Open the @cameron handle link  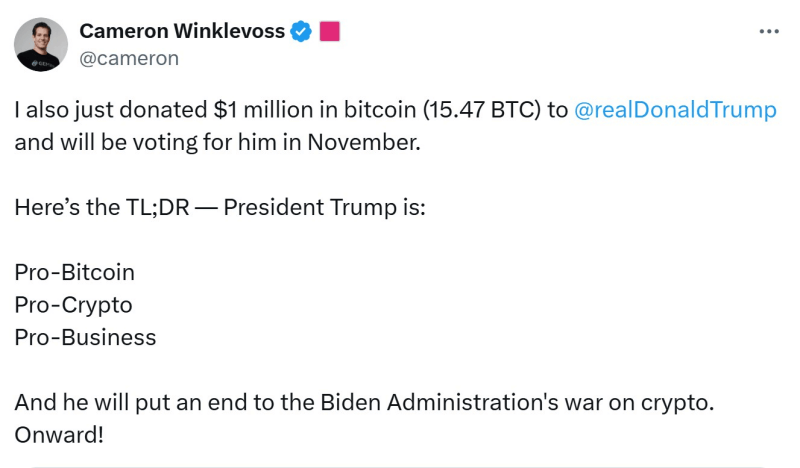coord(129,58)
